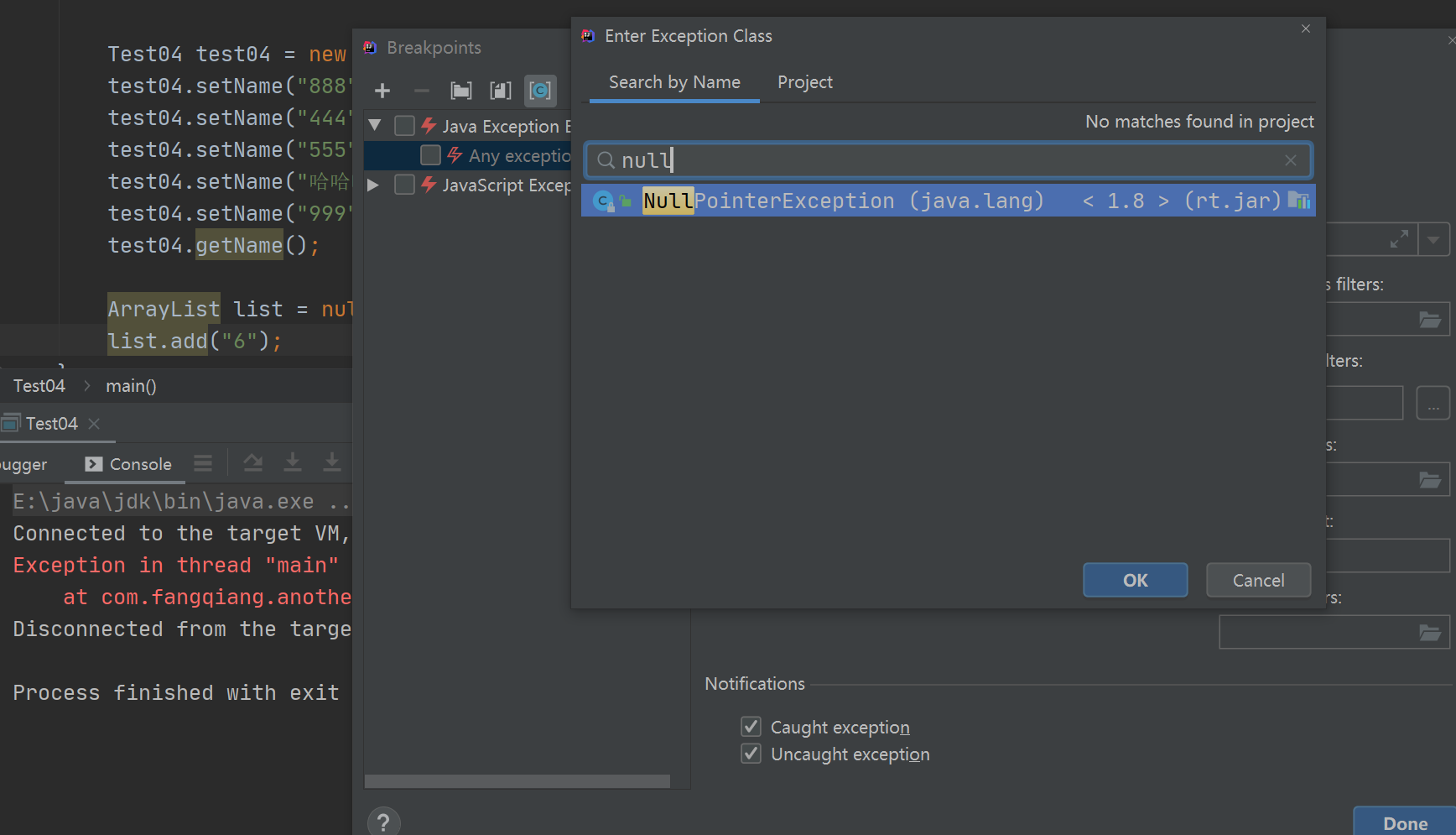Click the com.fangqiang stack trace link

tap(226, 598)
